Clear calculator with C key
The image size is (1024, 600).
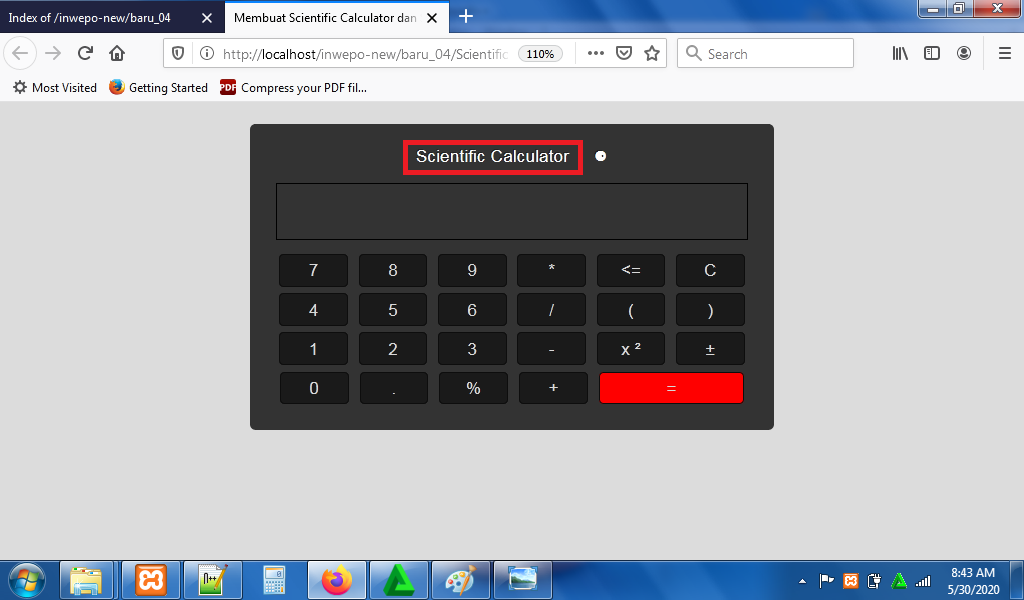point(710,270)
